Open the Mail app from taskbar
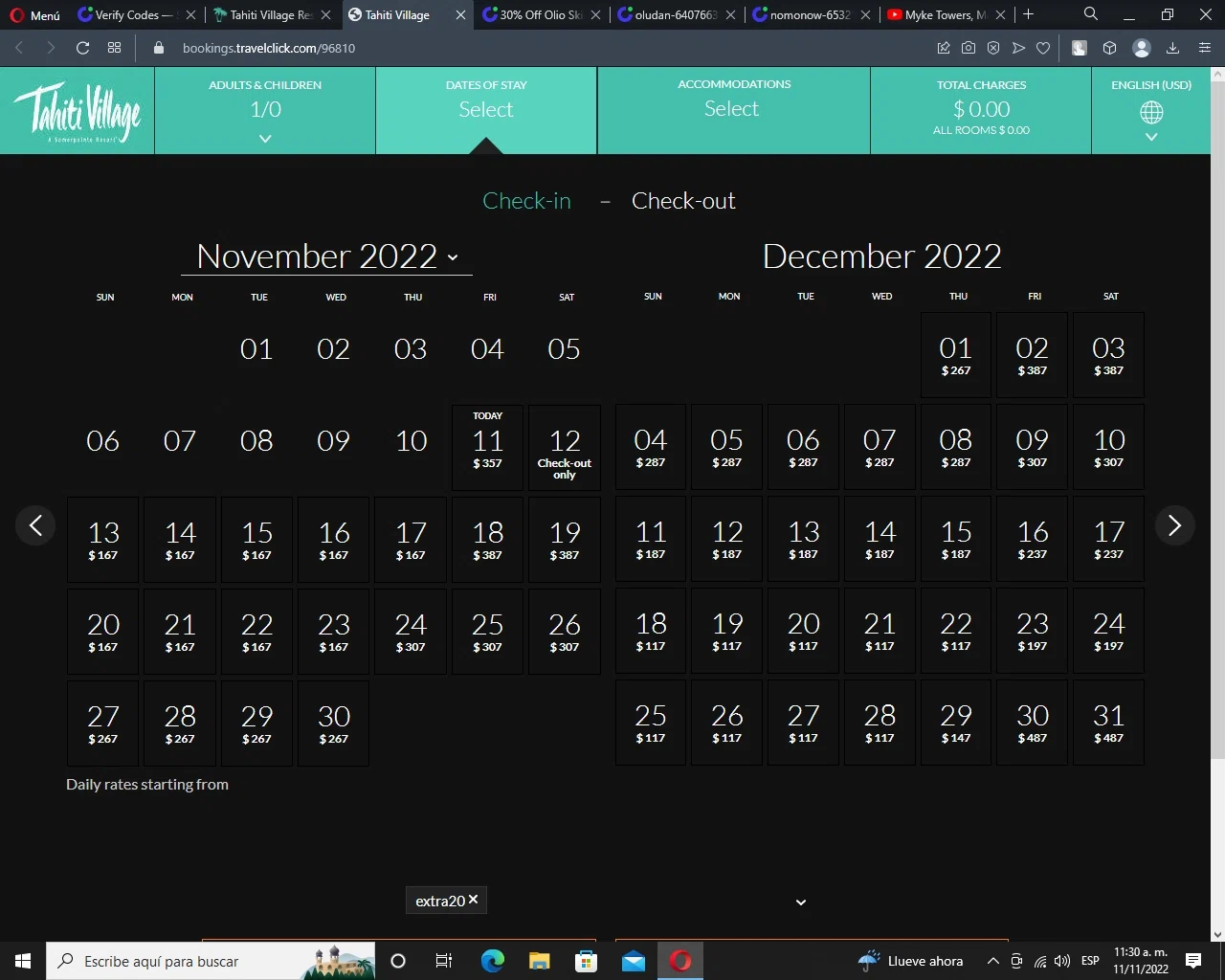 click(634, 961)
